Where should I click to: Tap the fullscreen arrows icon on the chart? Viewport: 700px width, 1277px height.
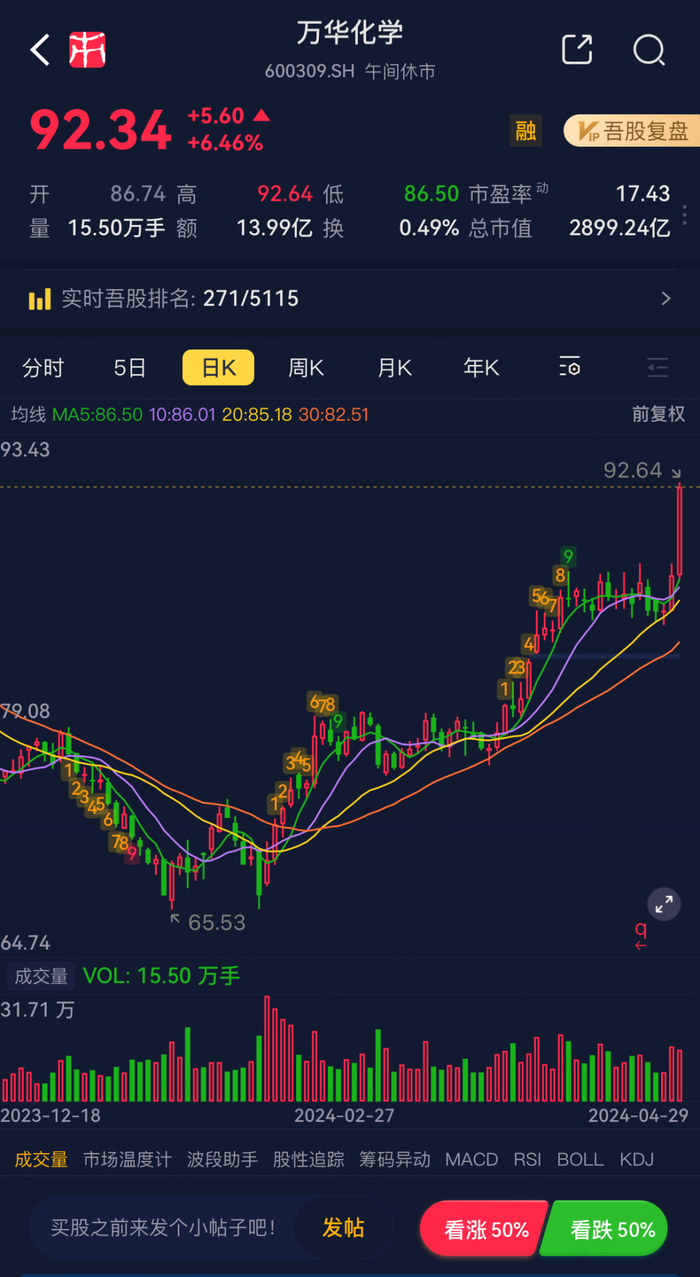pyautogui.click(x=664, y=904)
